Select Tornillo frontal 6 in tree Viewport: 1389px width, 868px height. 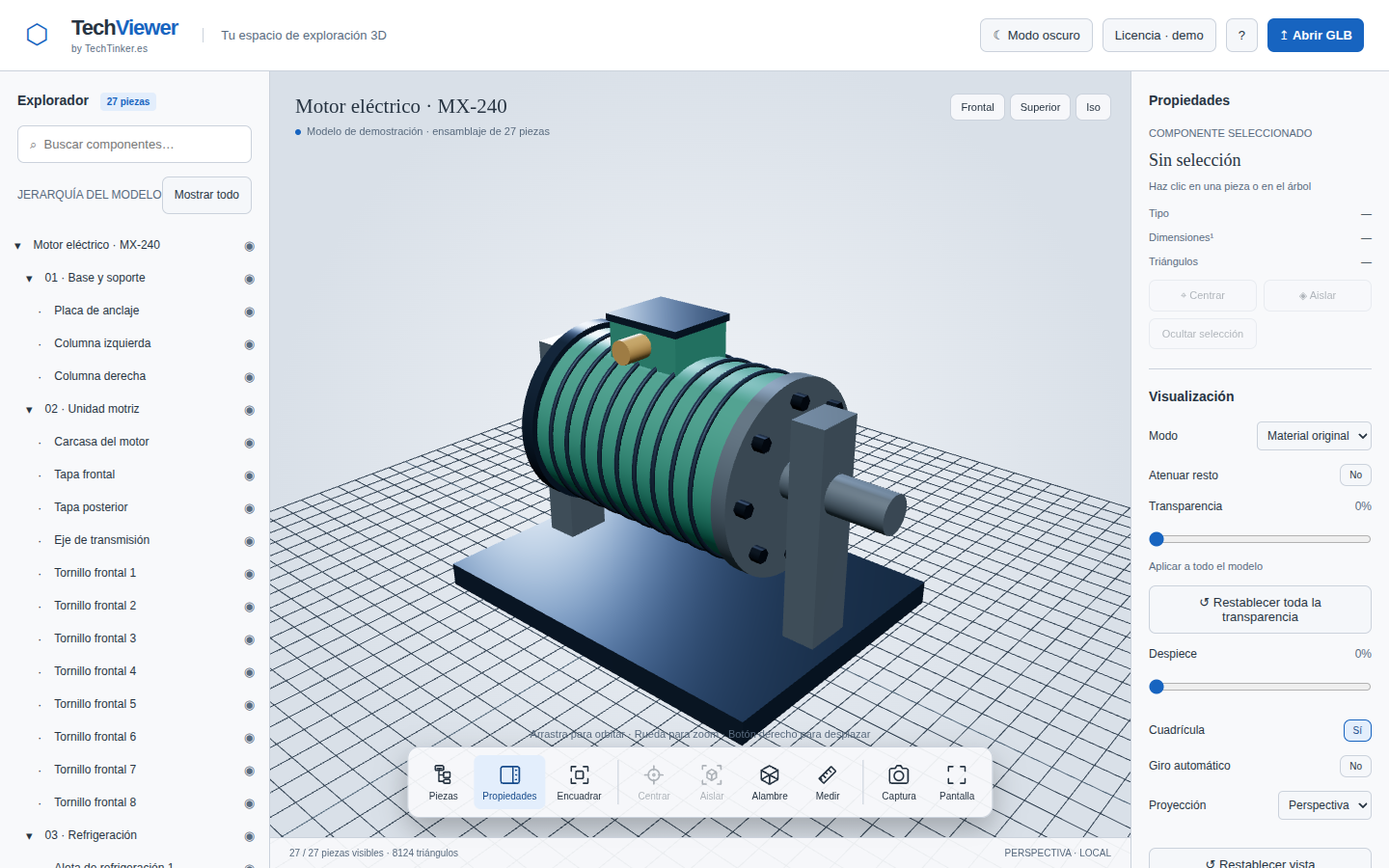click(95, 737)
